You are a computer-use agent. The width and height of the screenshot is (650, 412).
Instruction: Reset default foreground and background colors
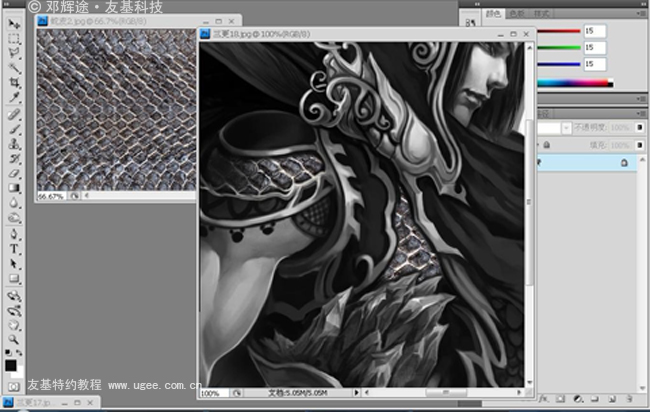8,353
